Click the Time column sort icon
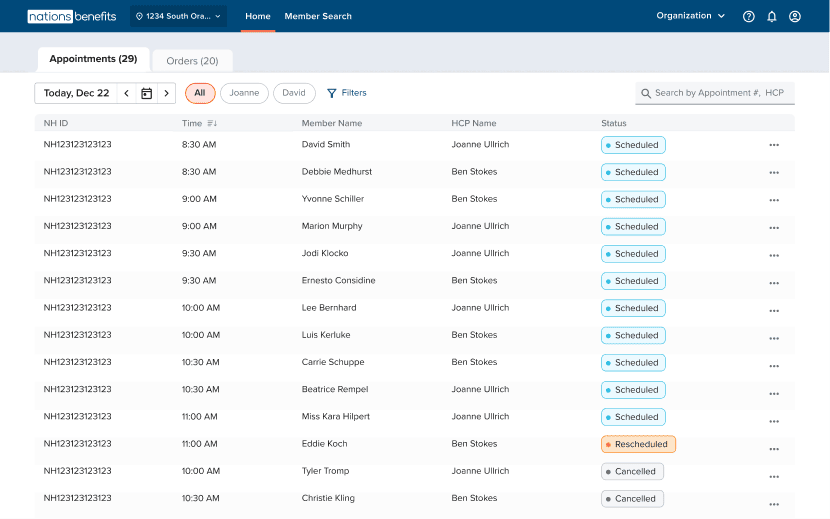Viewport: 830px width, 519px height. tap(212, 123)
